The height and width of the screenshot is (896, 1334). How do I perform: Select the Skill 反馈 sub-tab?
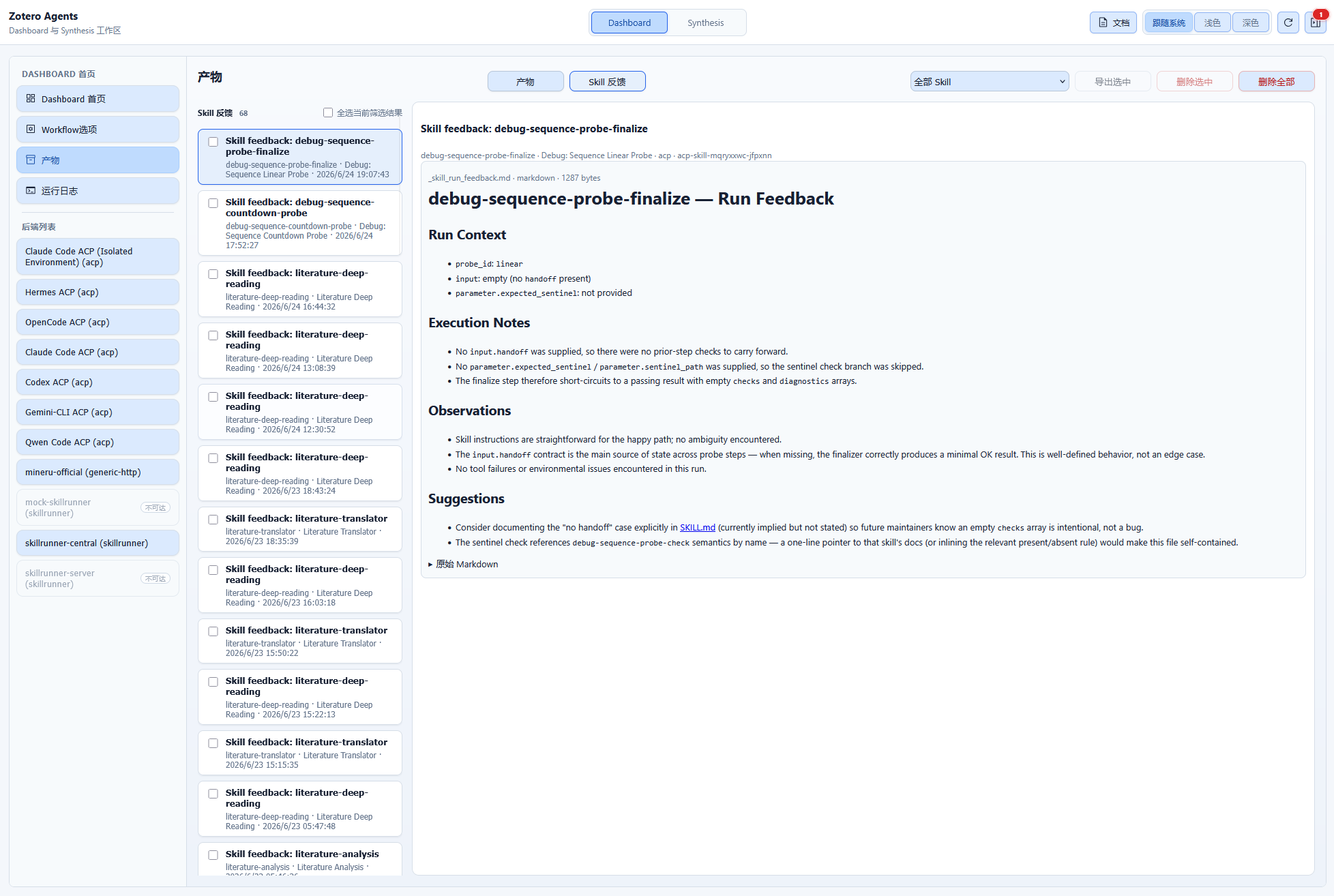pyautogui.click(x=607, y=81)
